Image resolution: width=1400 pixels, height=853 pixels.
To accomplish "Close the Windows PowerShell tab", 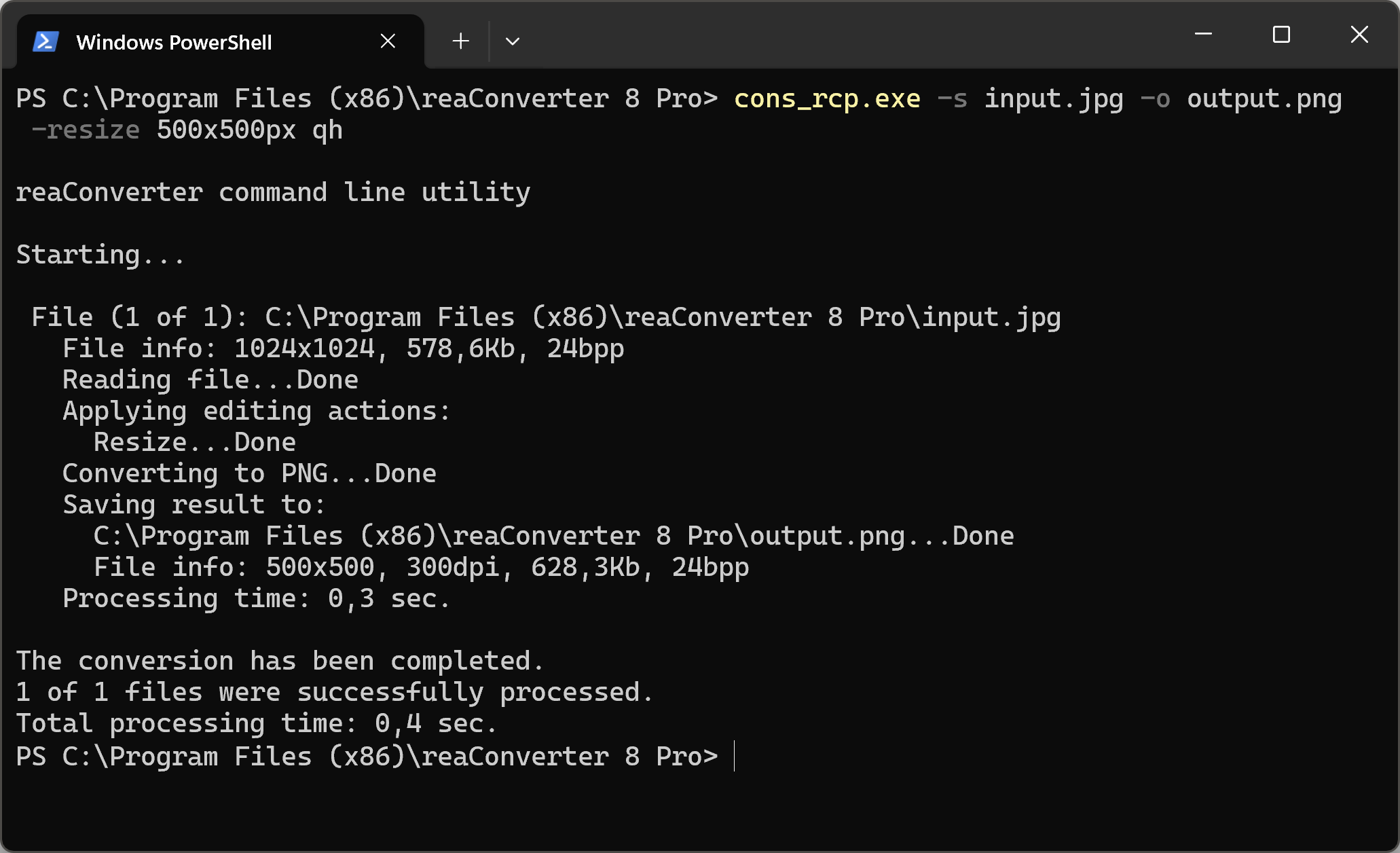I will click(x=388, y=41).
